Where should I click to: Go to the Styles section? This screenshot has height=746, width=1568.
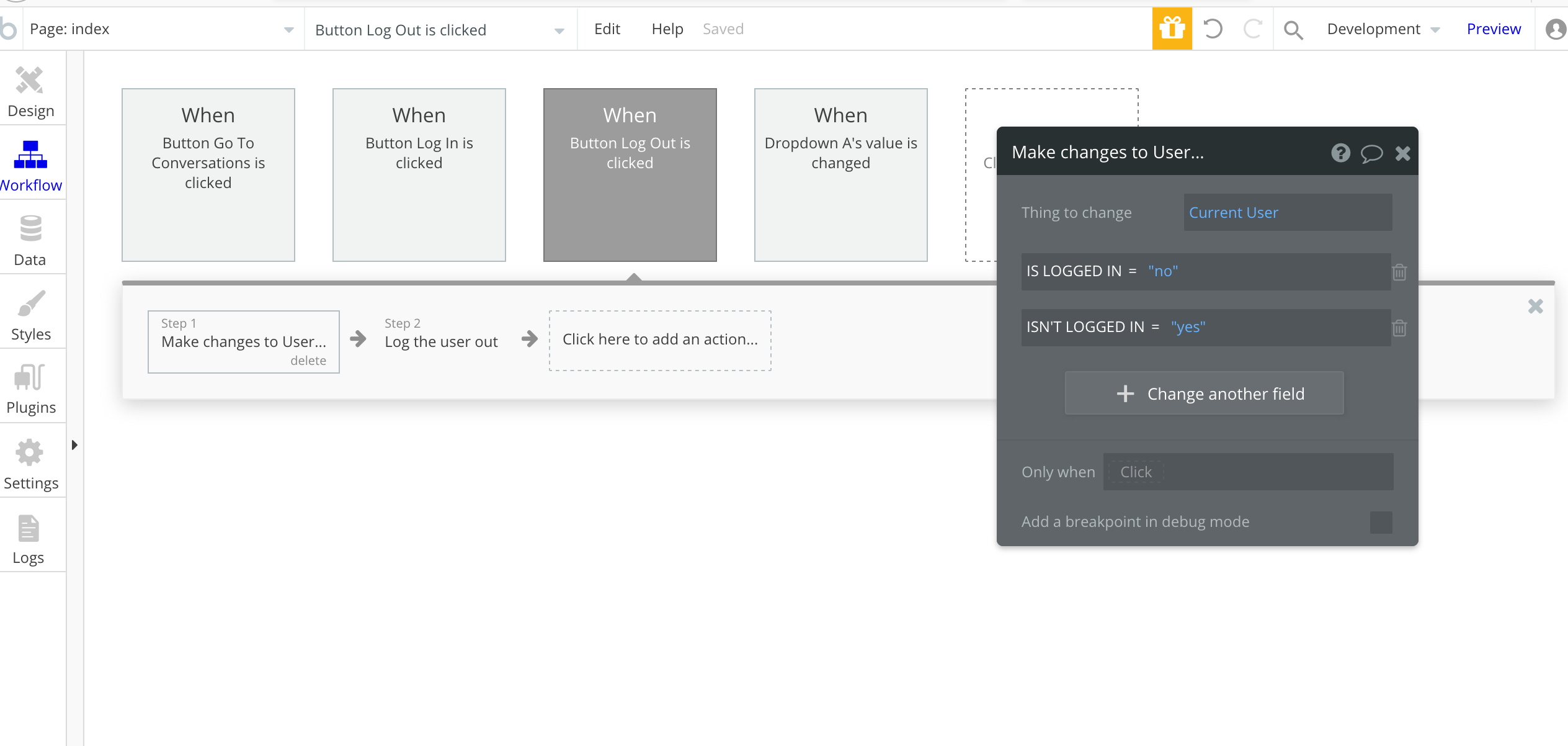(x=30, y=315)
